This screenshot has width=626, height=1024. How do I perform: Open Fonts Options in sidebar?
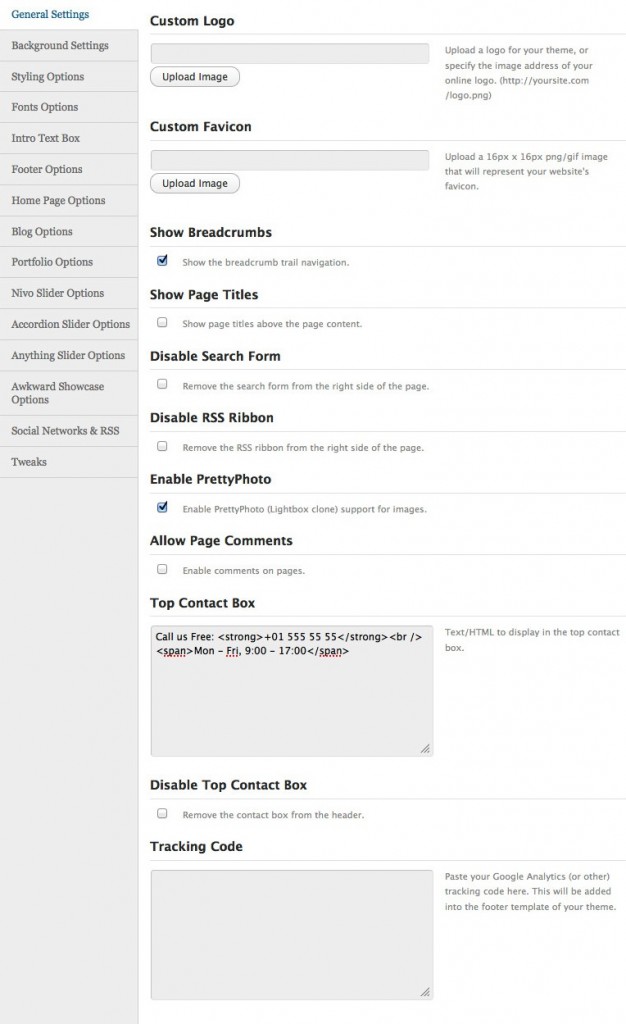(45, 107)
